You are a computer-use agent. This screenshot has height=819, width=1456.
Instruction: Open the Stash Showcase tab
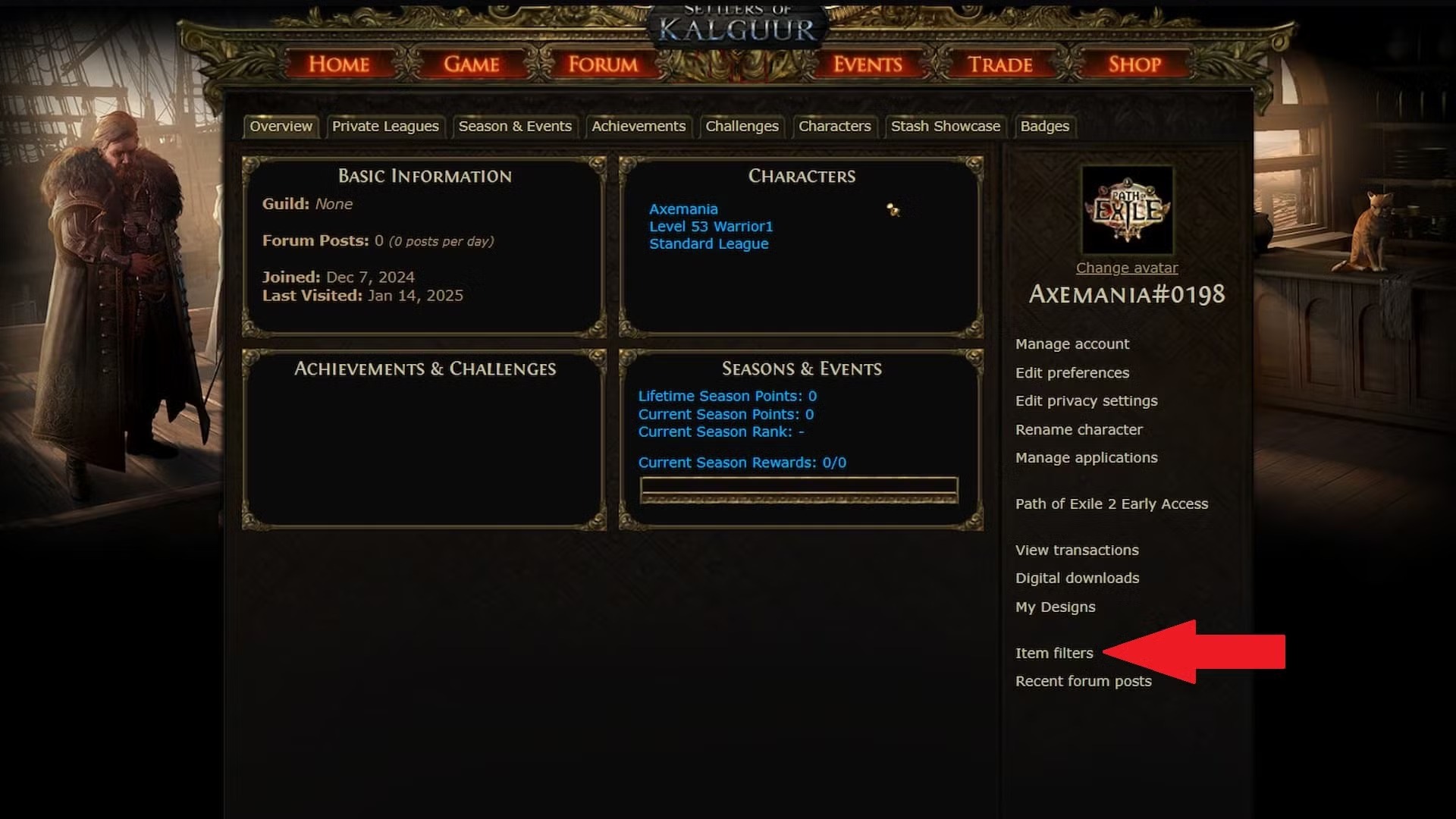tap(945, 126)
